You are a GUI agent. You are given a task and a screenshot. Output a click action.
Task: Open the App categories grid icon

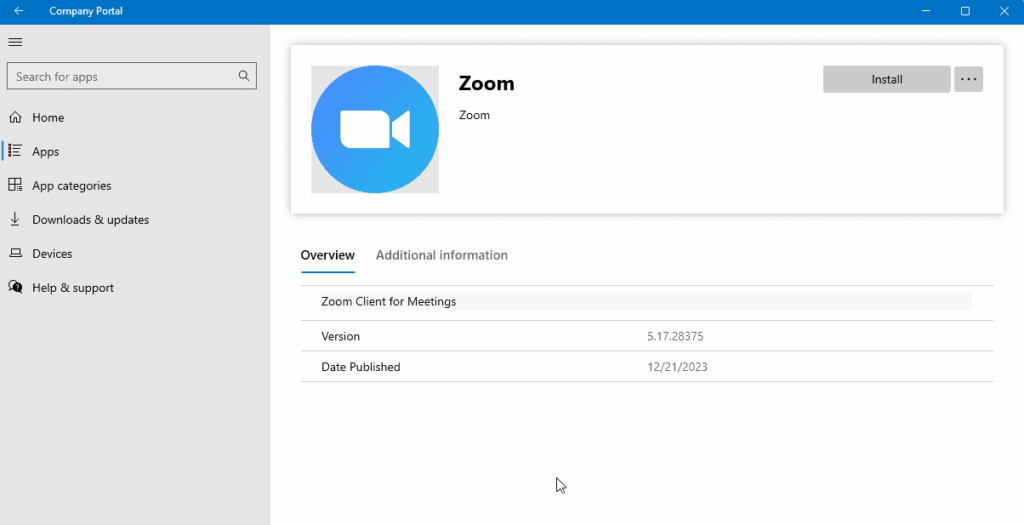tap(15, 186)
